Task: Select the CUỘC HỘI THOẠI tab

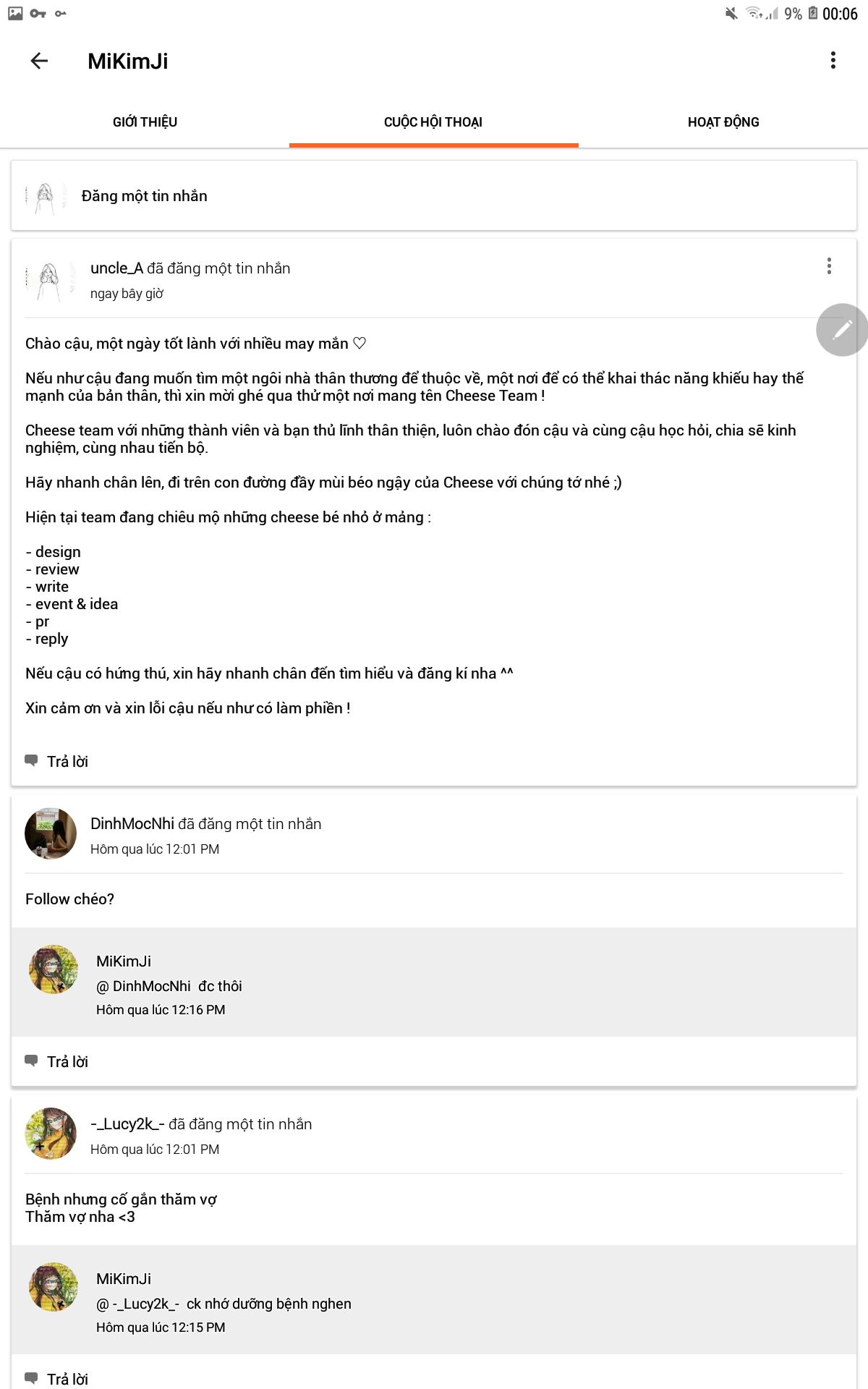Action: click(433, 122)
